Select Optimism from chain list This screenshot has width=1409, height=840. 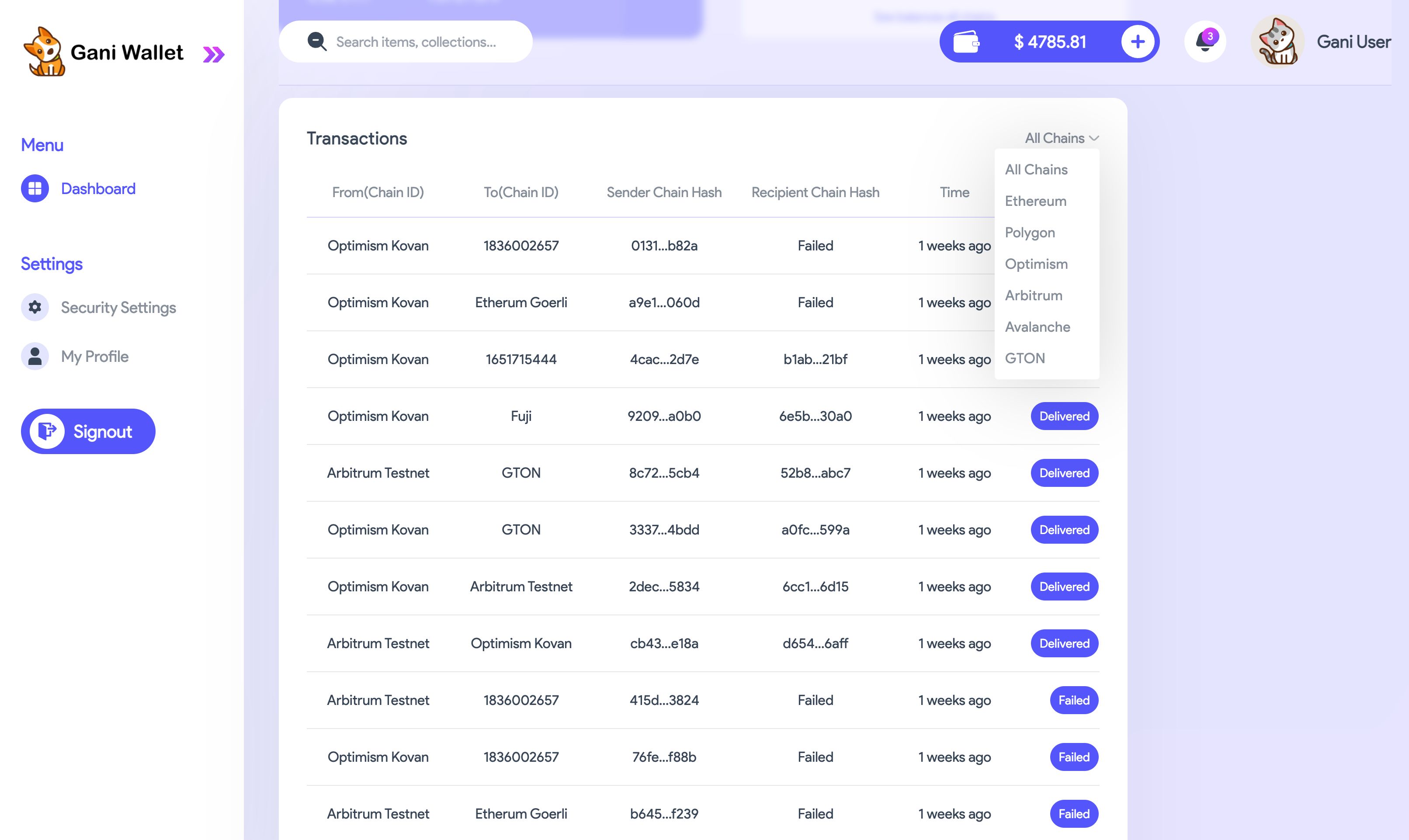pyautogui.click(x=1036, y=263)
